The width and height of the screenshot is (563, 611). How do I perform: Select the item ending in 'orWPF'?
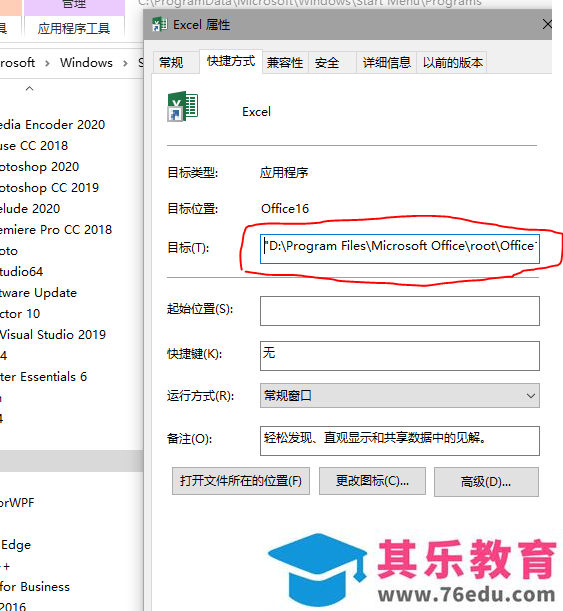(x=17, y=503)
